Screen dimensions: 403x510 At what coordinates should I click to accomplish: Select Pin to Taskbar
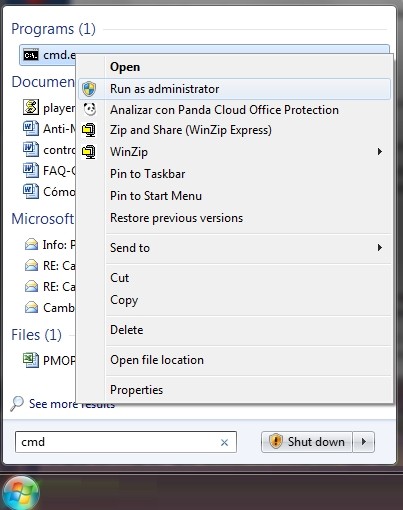(147, 174)
